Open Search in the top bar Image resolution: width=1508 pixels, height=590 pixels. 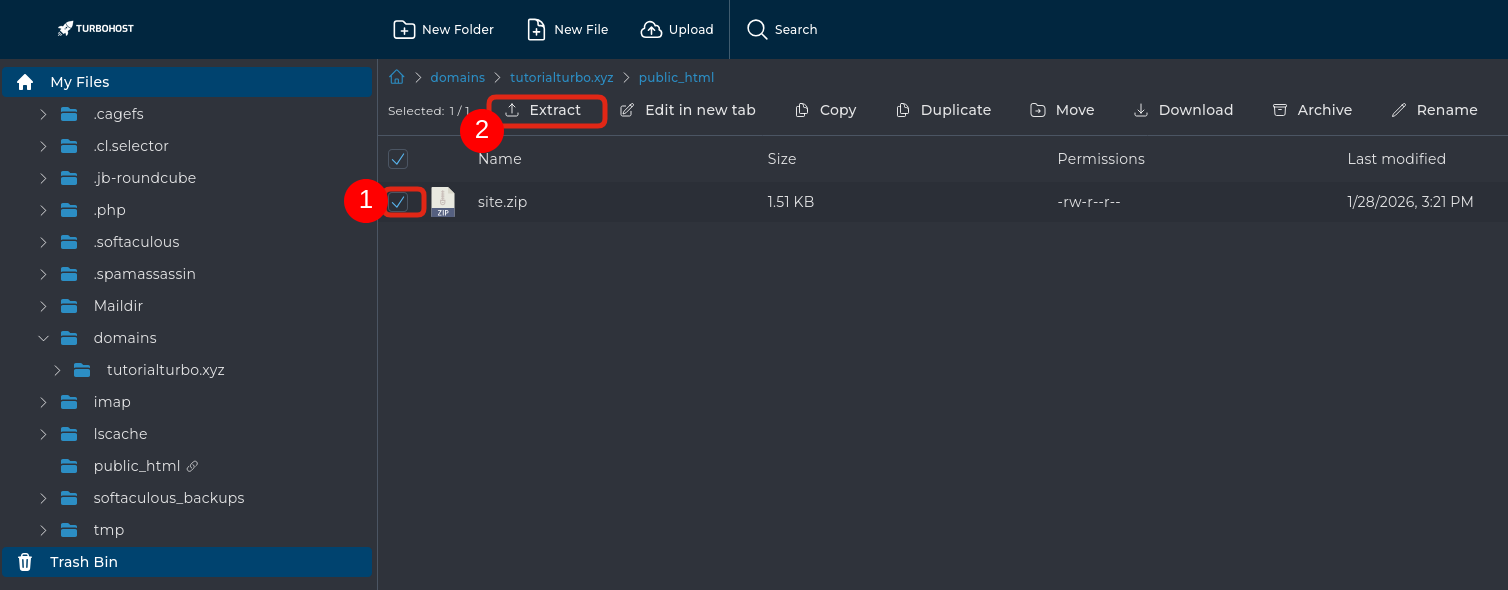coord(782,30)
